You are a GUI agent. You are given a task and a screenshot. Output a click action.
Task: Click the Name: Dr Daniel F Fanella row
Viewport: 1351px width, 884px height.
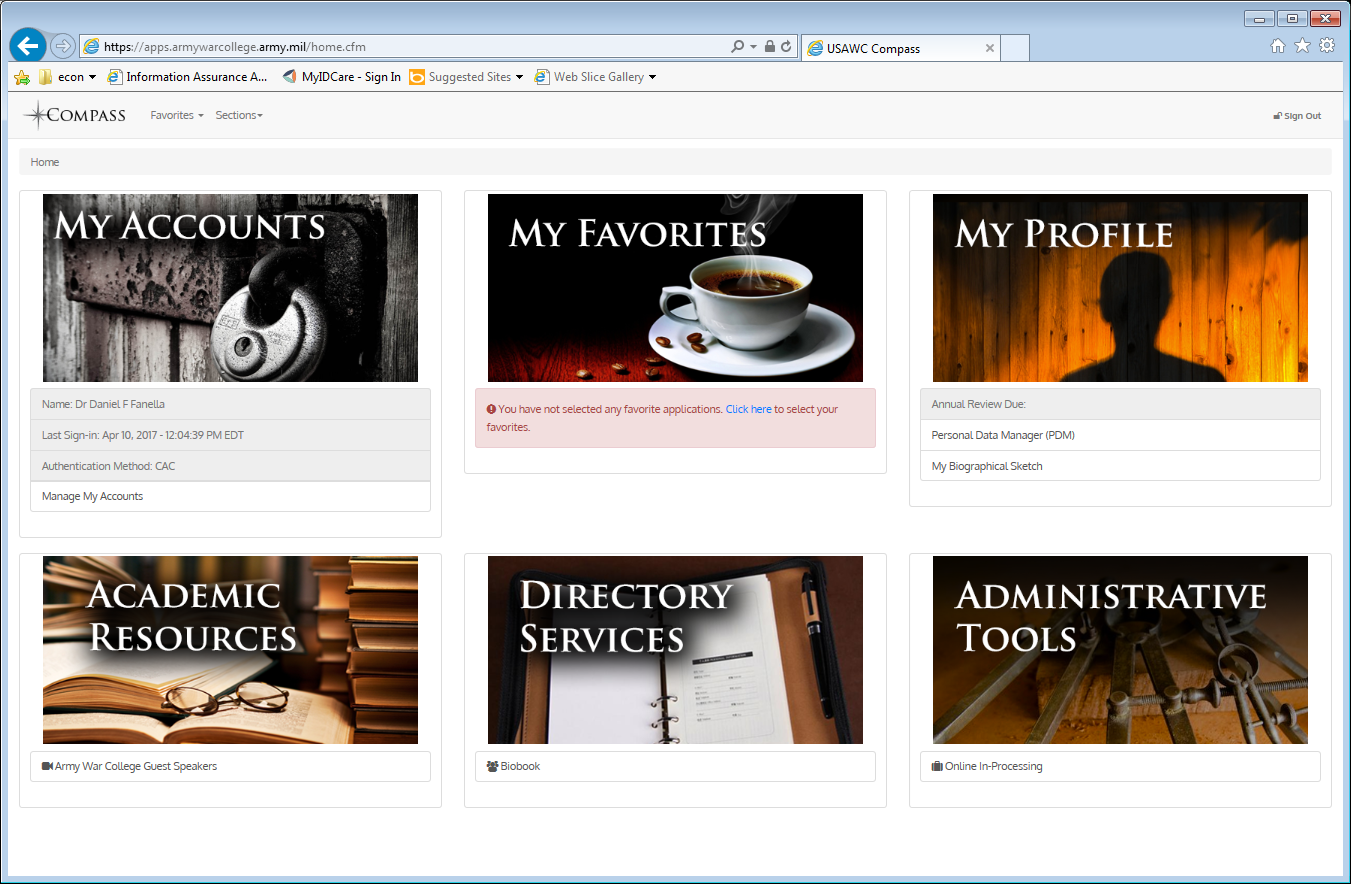[x=230, y=404]
